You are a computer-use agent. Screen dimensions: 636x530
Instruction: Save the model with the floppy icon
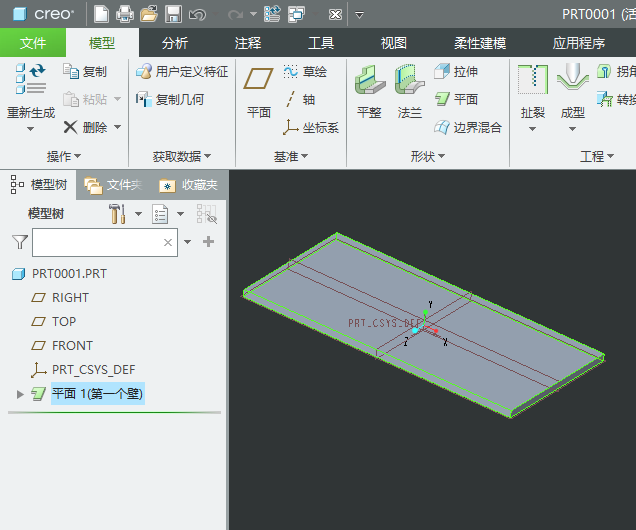click(173, 15)
